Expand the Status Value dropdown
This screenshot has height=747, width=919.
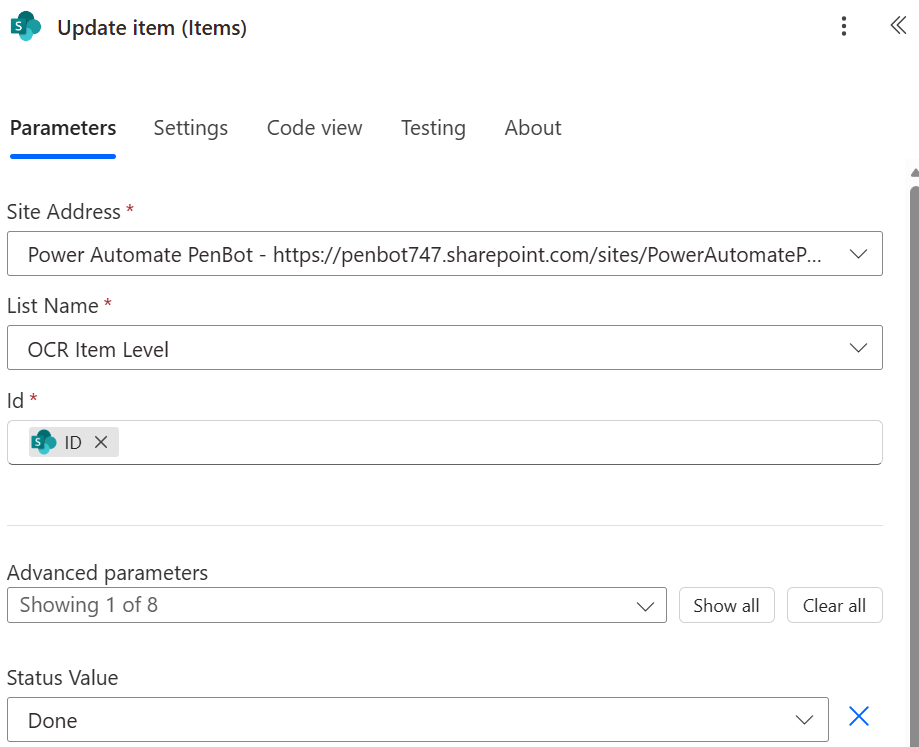(804, 720)
